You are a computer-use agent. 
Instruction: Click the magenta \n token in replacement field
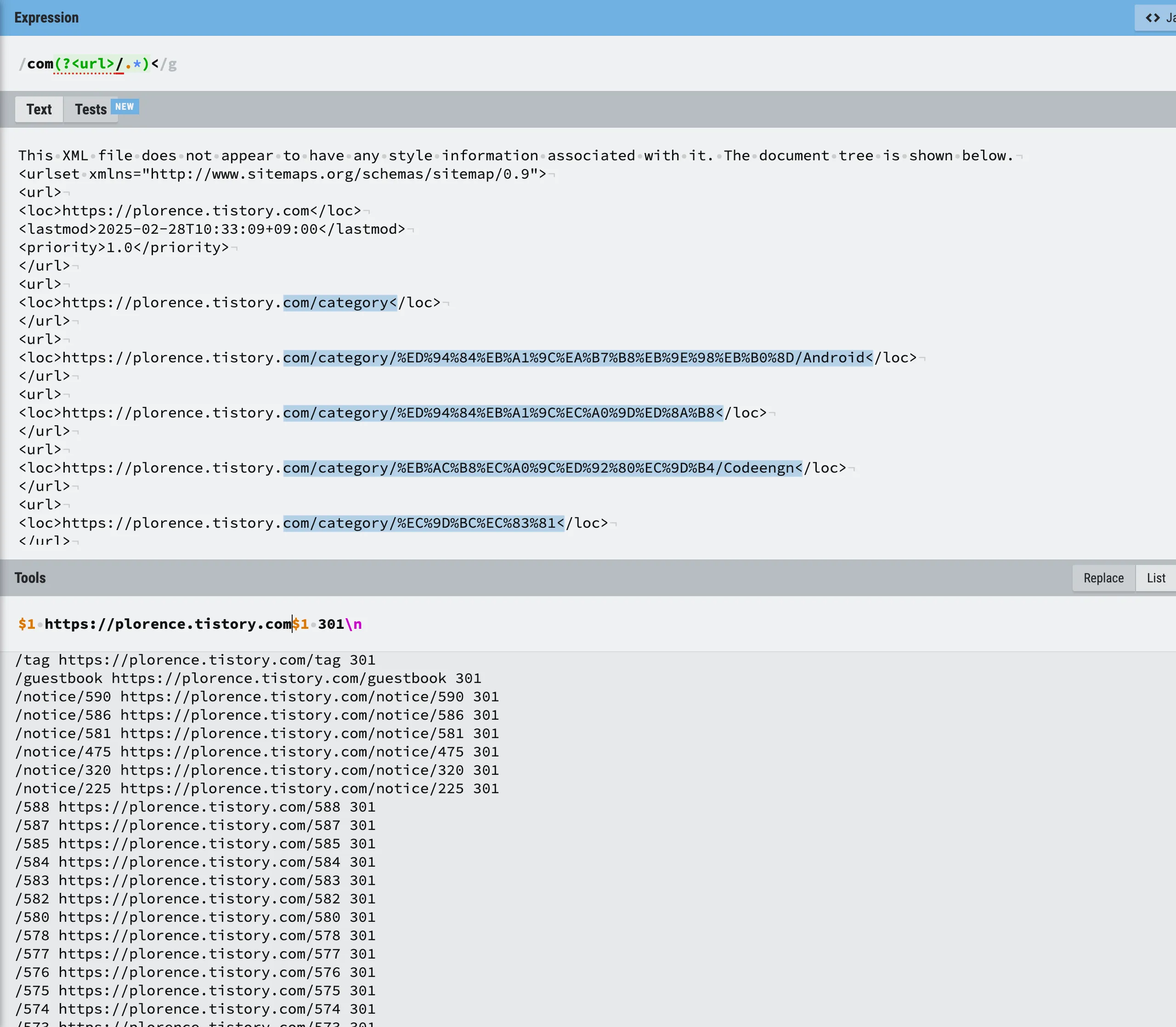(353, 624)
